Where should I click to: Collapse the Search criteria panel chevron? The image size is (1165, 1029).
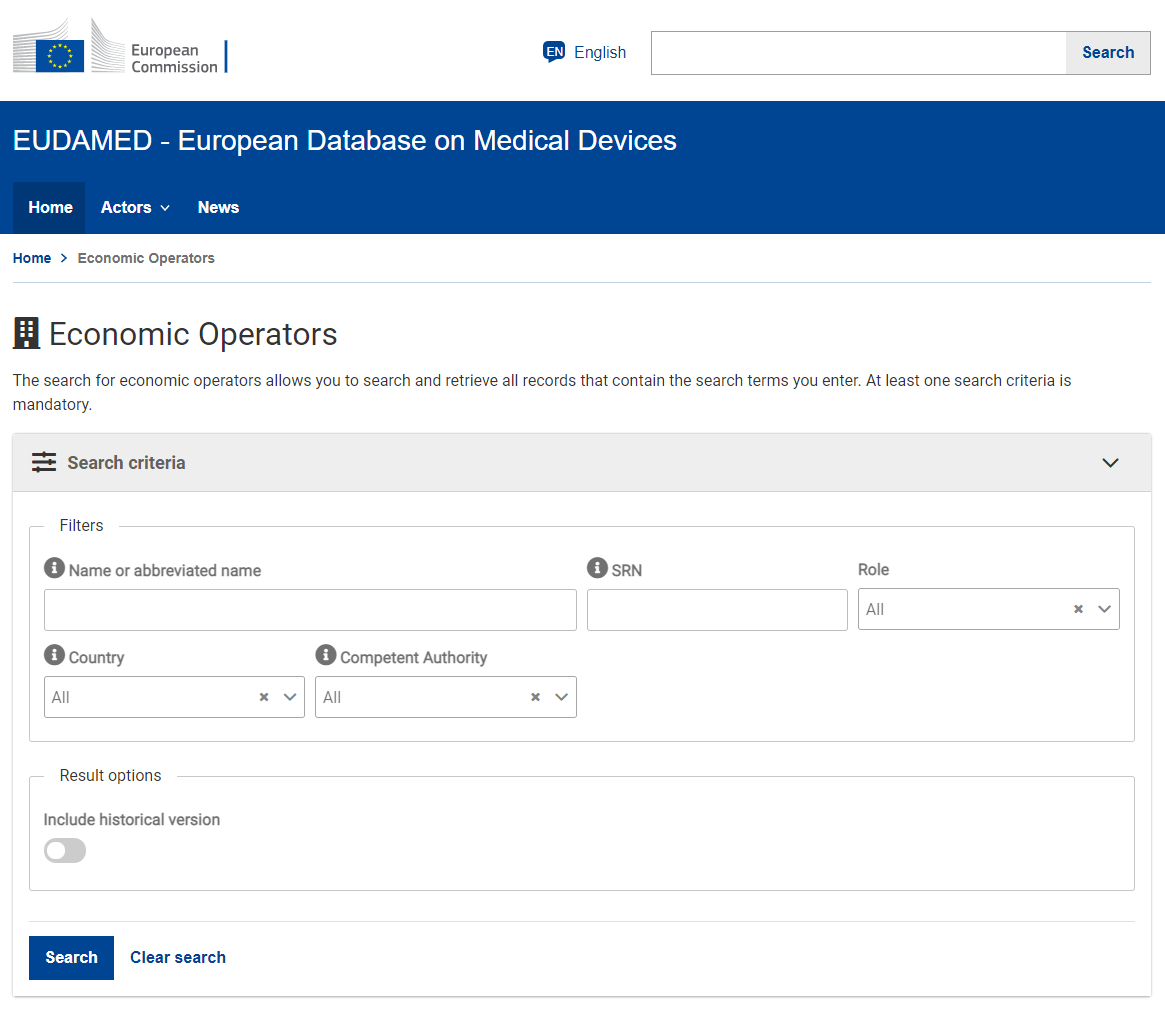point(1110,463)
